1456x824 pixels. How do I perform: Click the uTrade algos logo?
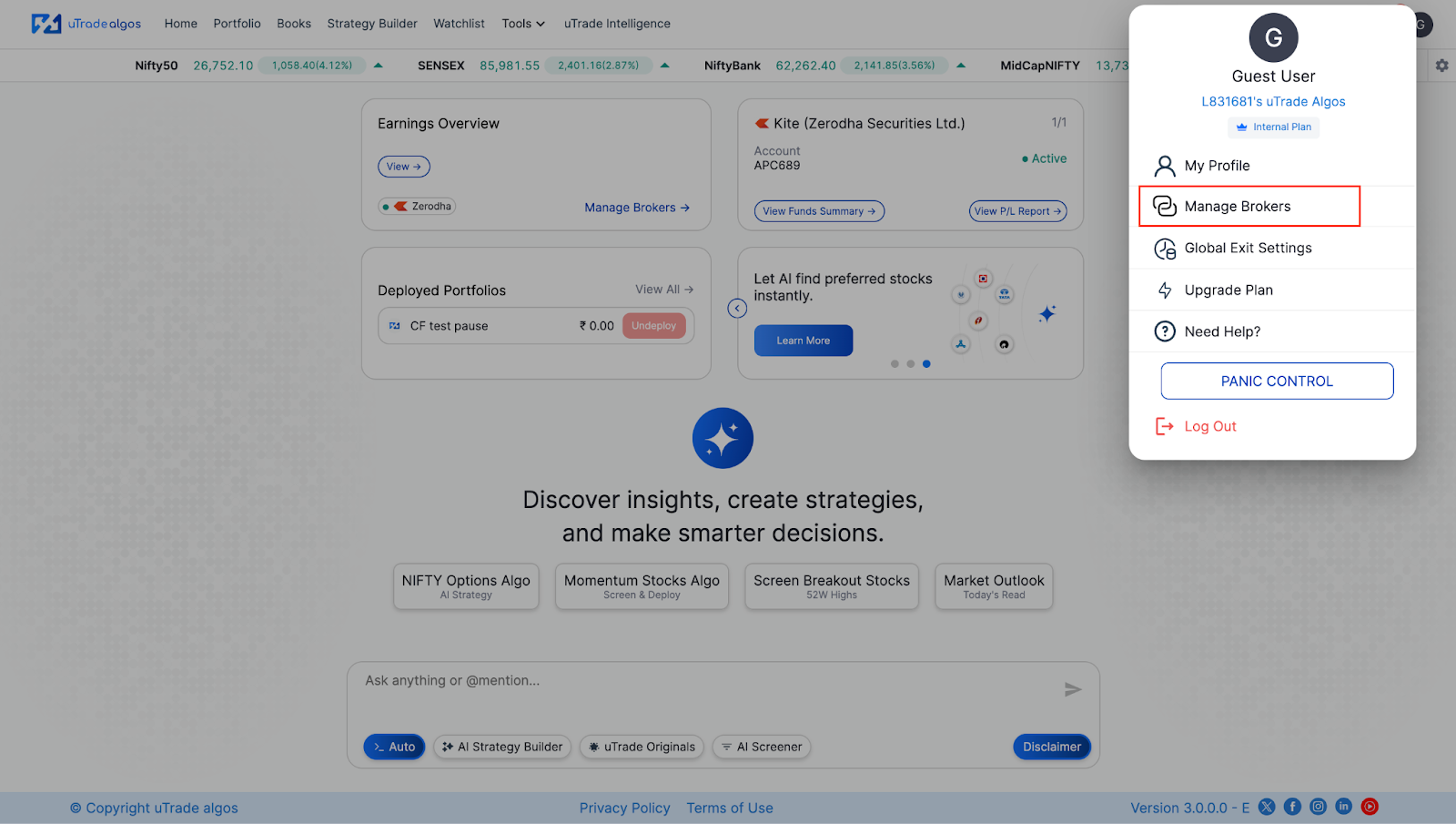[86, 24]
